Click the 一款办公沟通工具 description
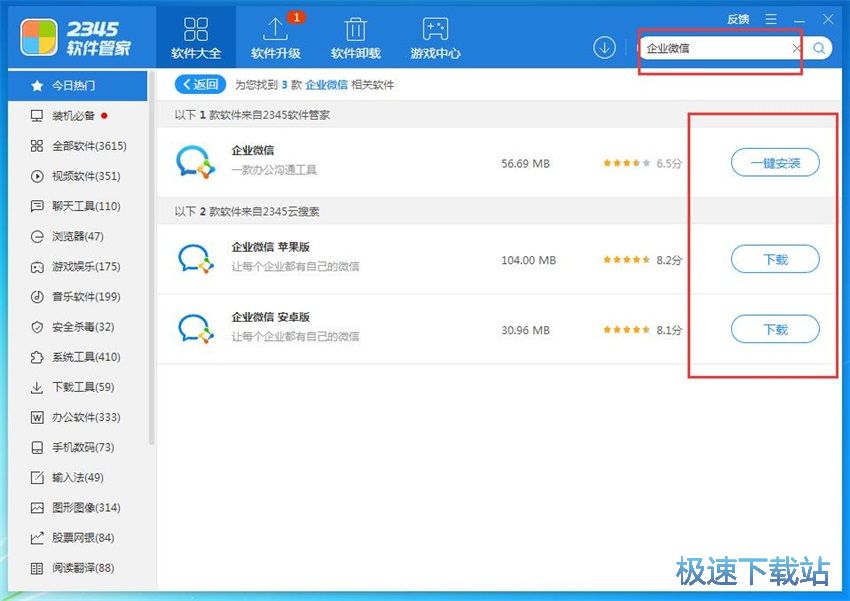Image resolution: width=850 pixels, height=601 pixels. pos(274,170)
